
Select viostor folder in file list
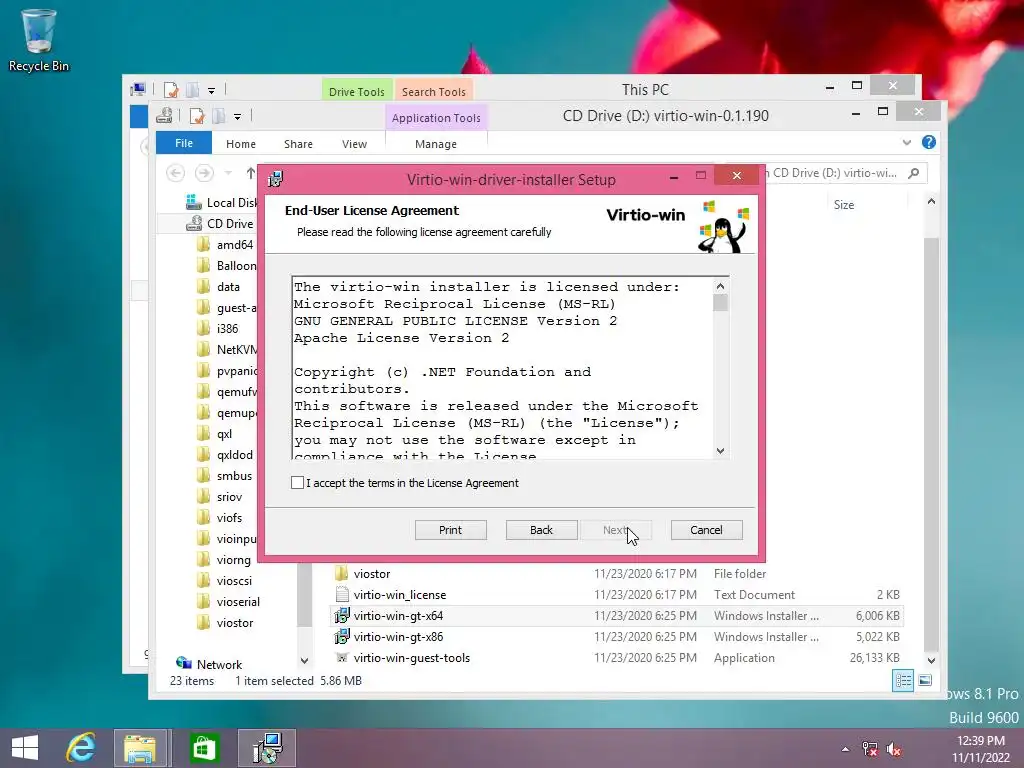(x=616, y=573)
